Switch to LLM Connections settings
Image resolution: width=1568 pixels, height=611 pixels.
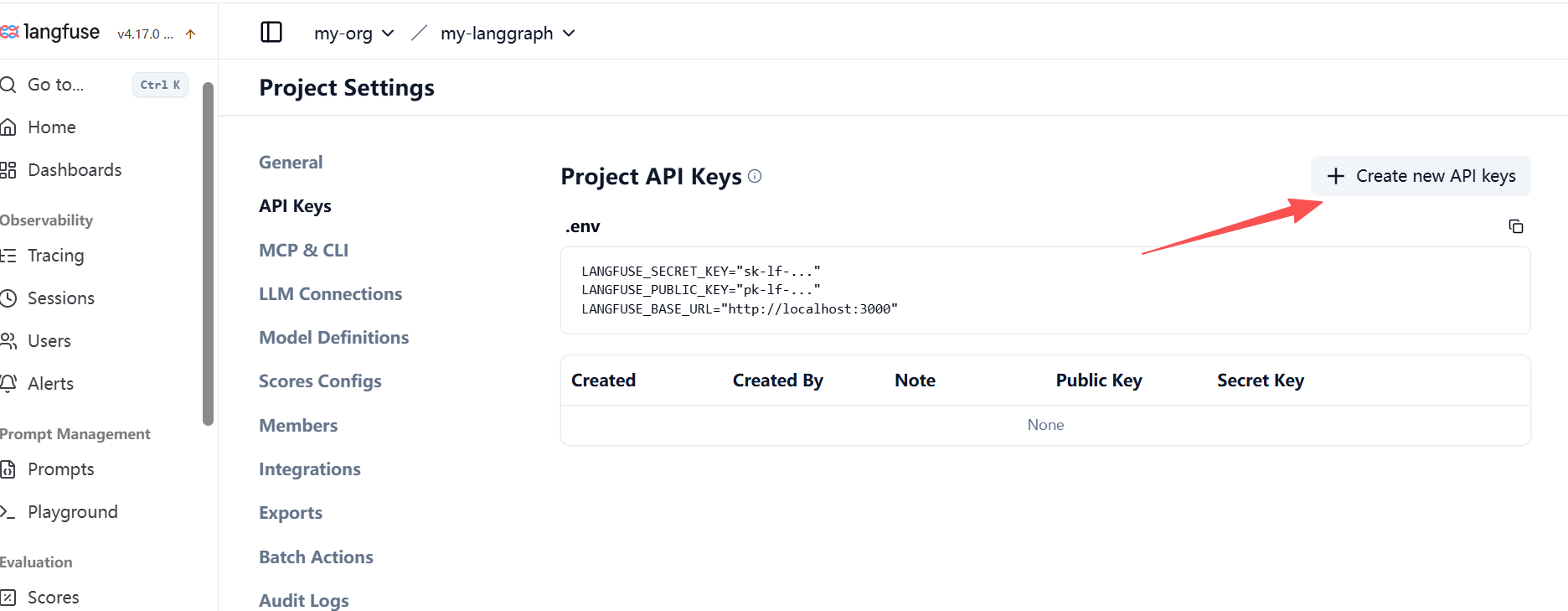pyautogui.click(x=330, y=294)
